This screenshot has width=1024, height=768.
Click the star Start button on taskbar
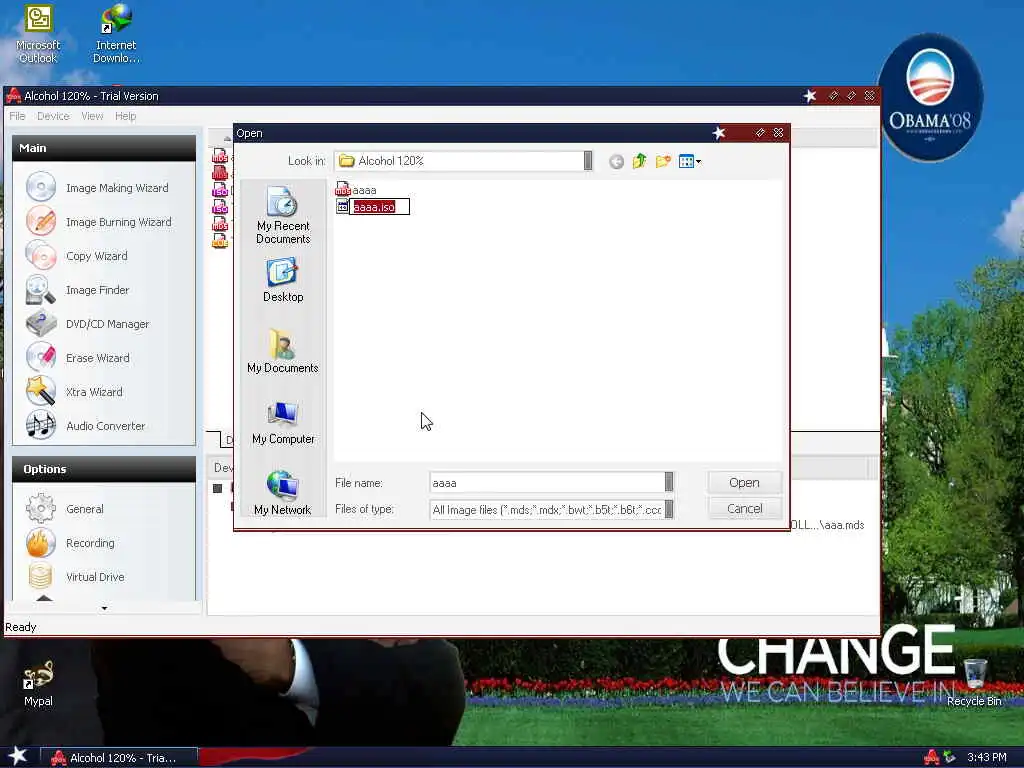click(x=17, y=756)
